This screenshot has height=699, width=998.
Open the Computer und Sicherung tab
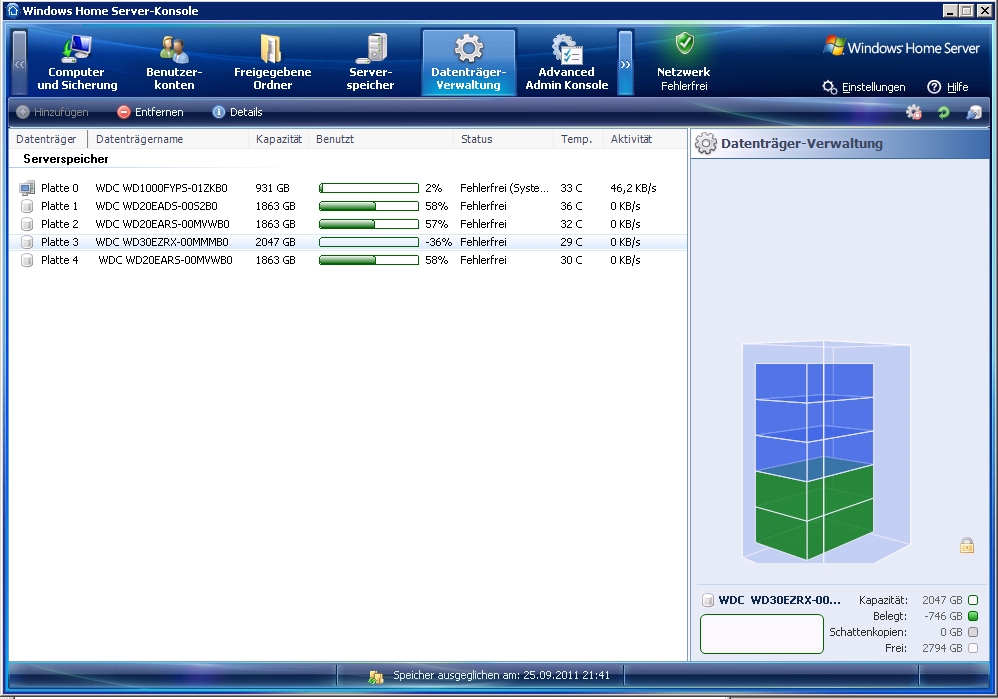coord(77,63)
